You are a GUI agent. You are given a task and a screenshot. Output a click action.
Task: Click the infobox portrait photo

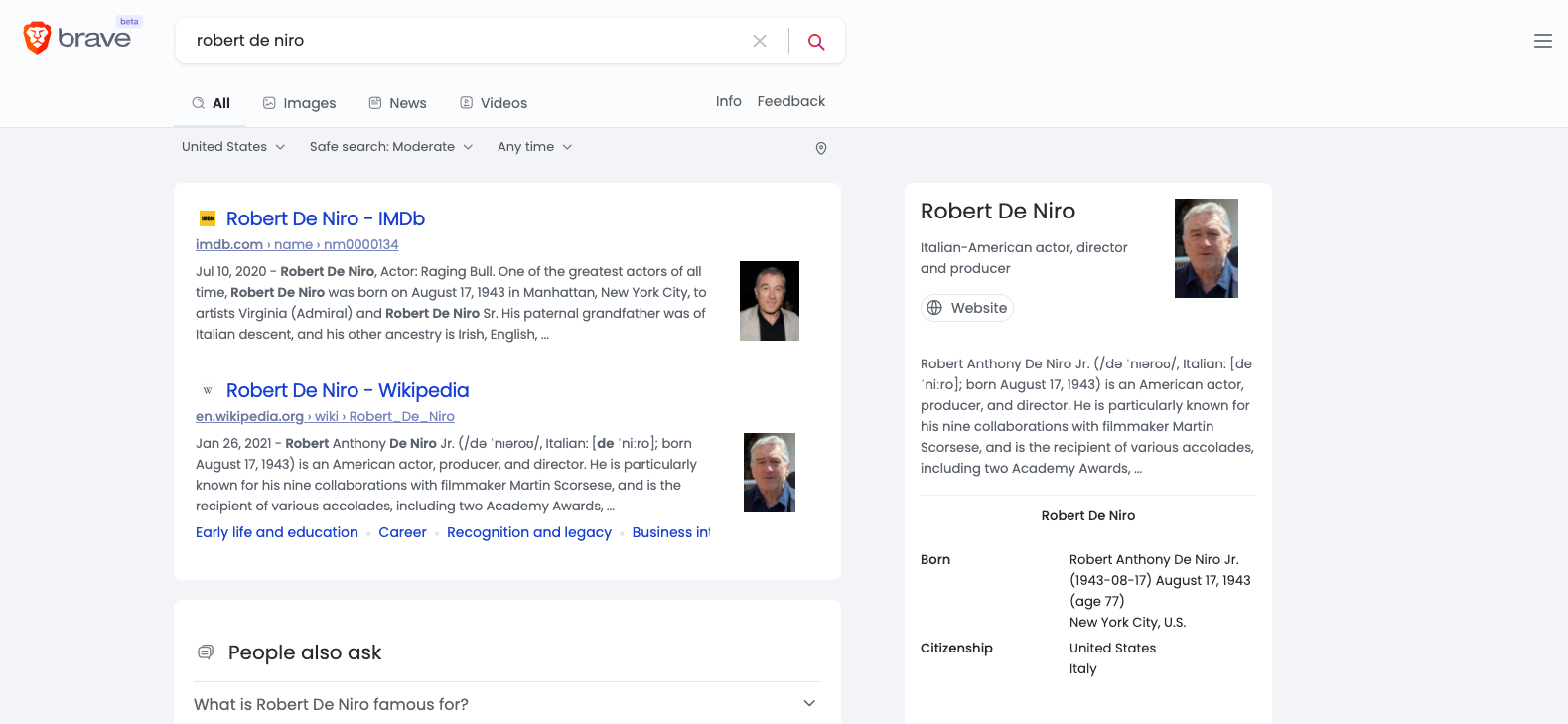[x=1207, y=248]
